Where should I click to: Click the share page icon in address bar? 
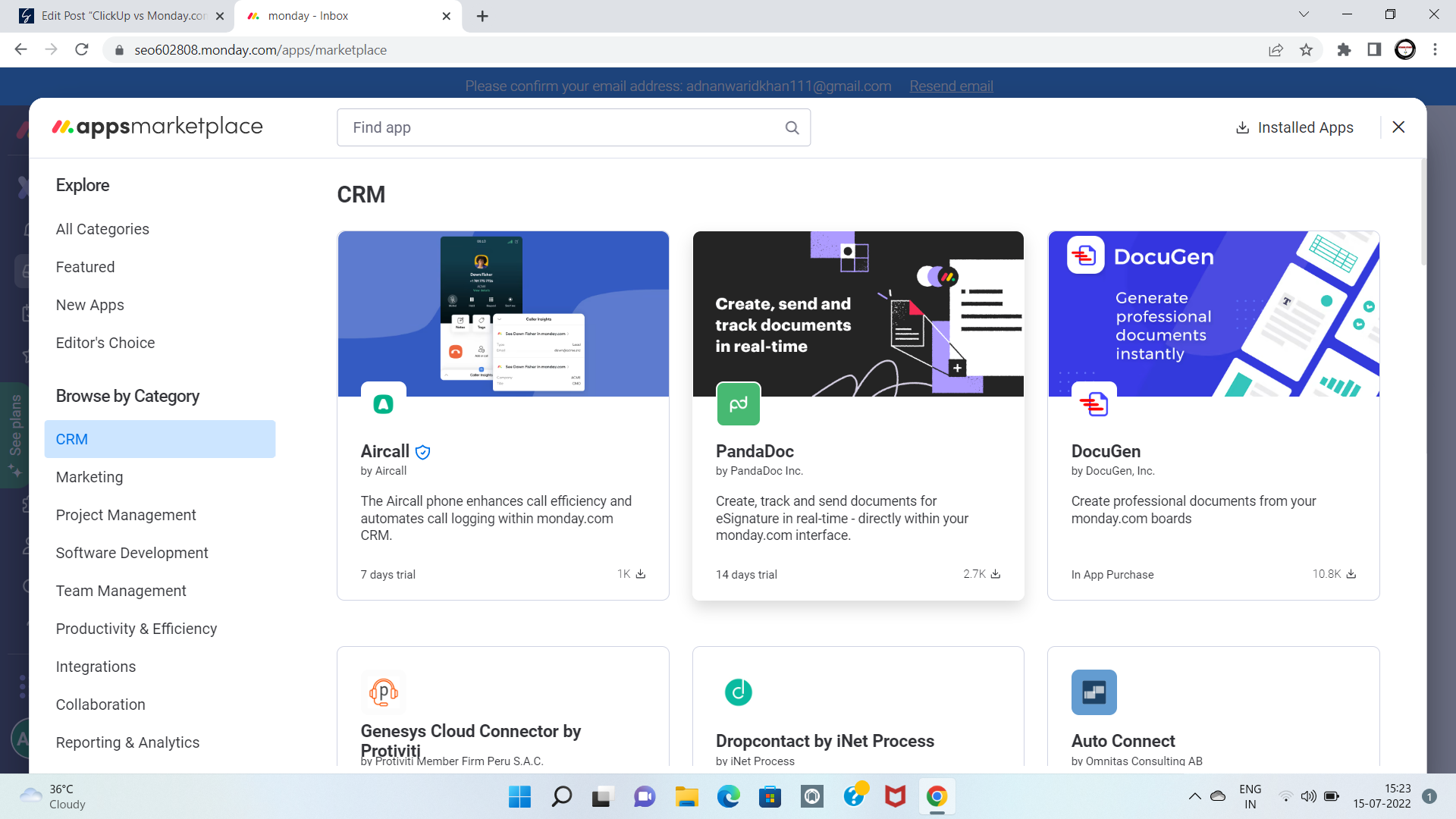point(1276,49)
